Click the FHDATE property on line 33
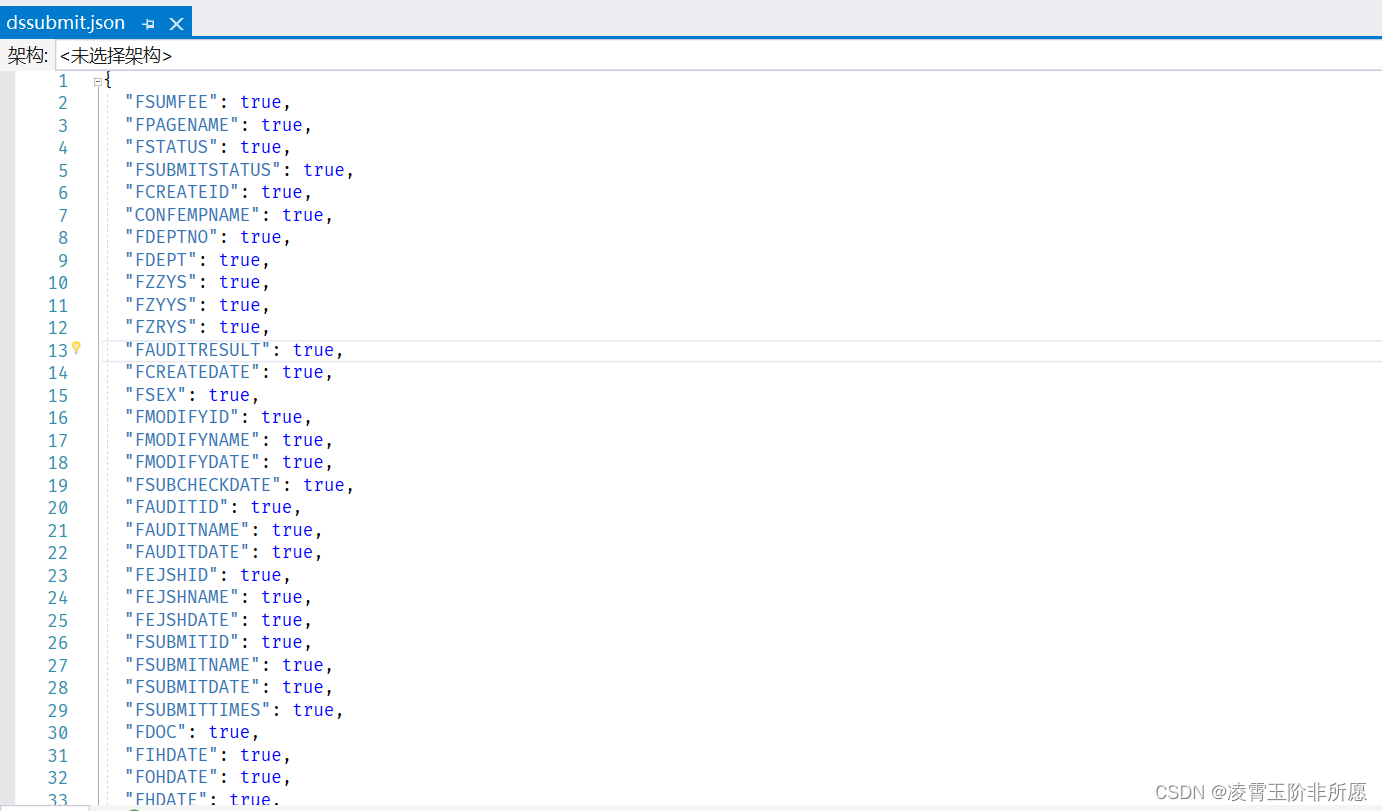The height and width of the screenshot is (811, 1382). pyautogui.click(x=161, y=799)
